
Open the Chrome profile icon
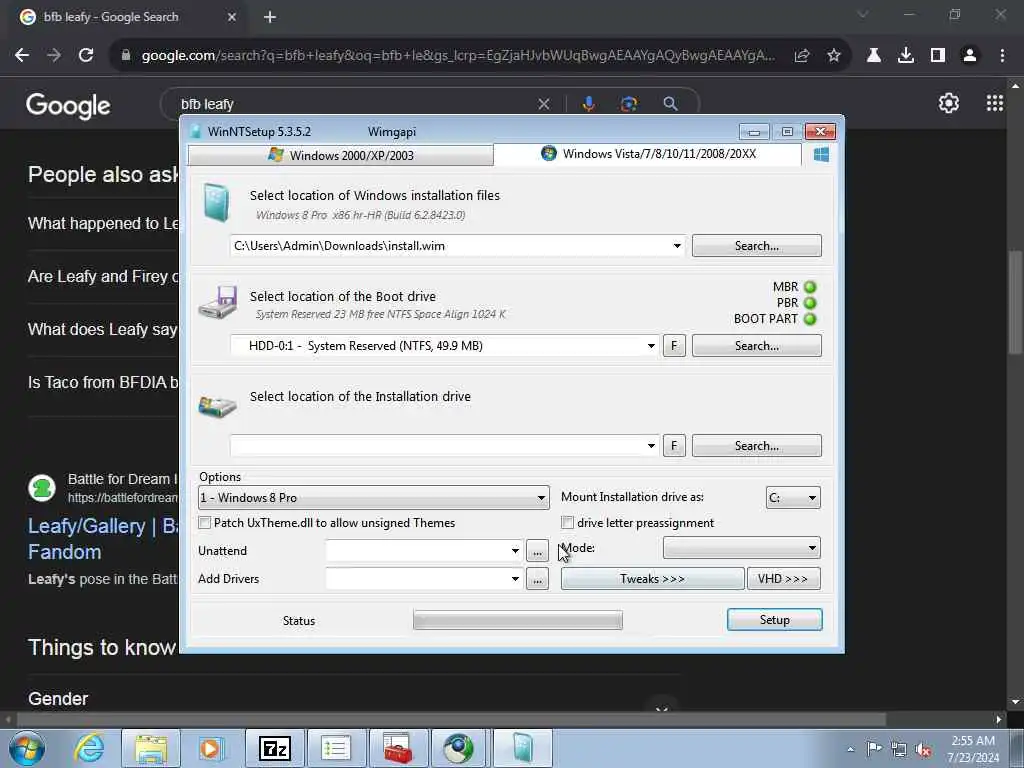(x=970, y=56)
